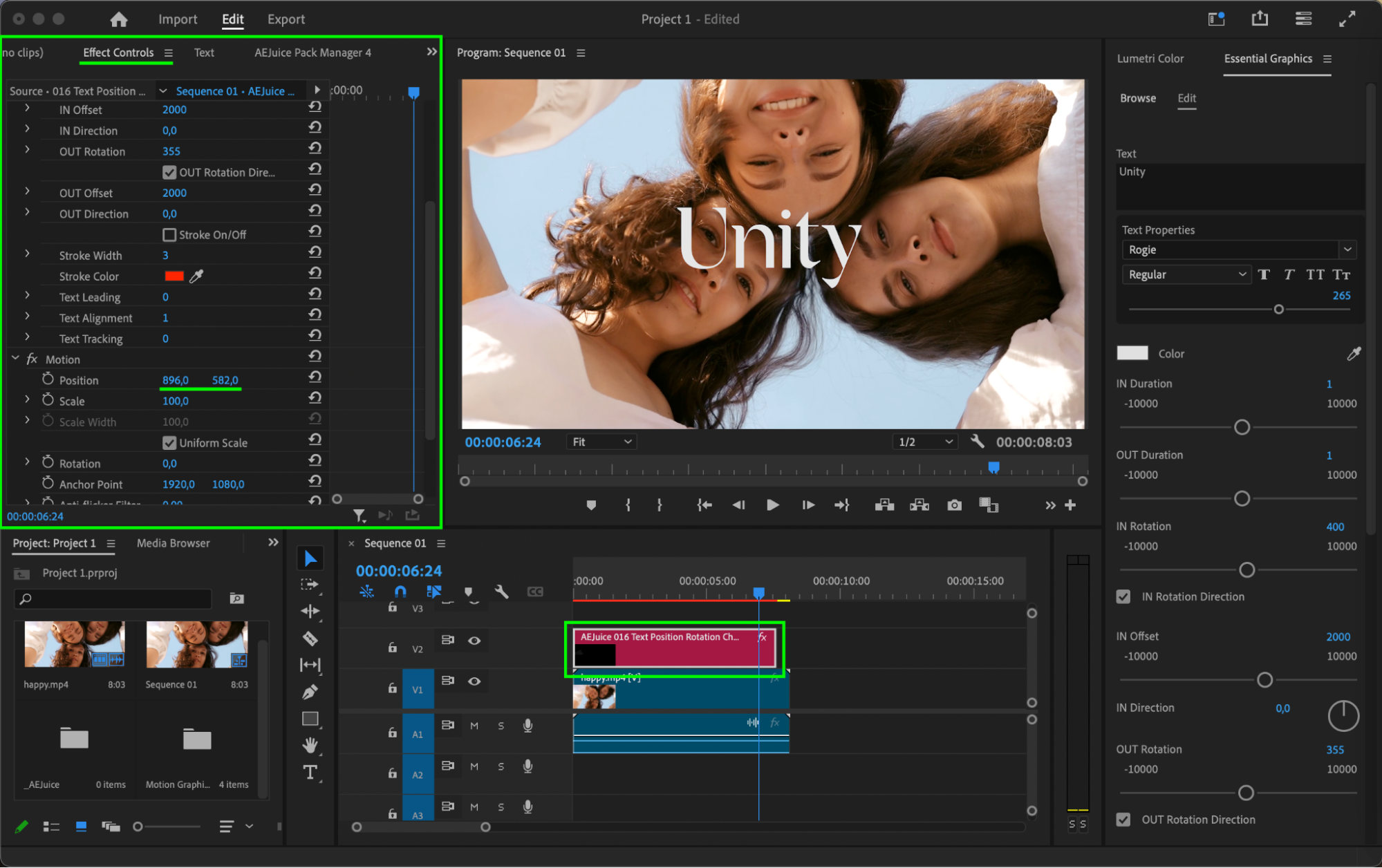This screenshot has height=868, width=1382.
Task: Open the Fit zoom level dropdown
Action: coord(601,442)
